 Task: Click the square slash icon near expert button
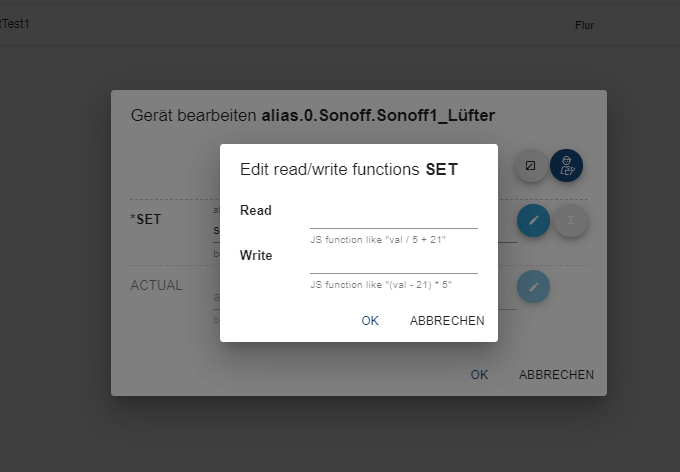[x=531, y=165]
